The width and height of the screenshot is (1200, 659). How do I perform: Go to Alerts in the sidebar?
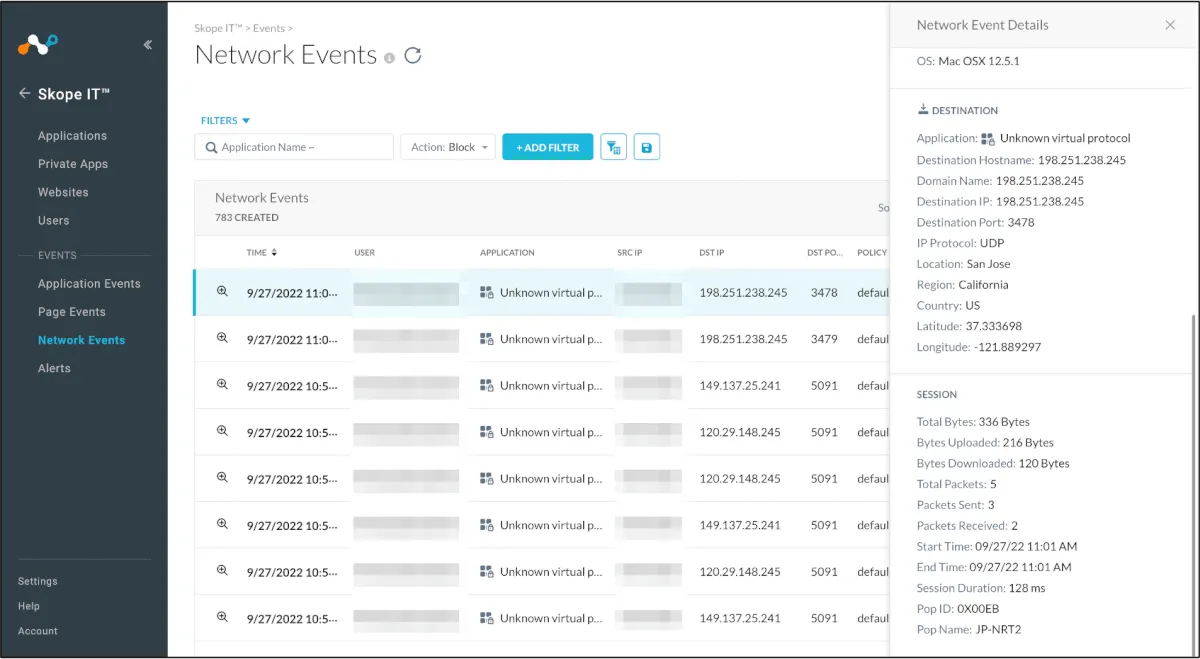pos(54,368)
